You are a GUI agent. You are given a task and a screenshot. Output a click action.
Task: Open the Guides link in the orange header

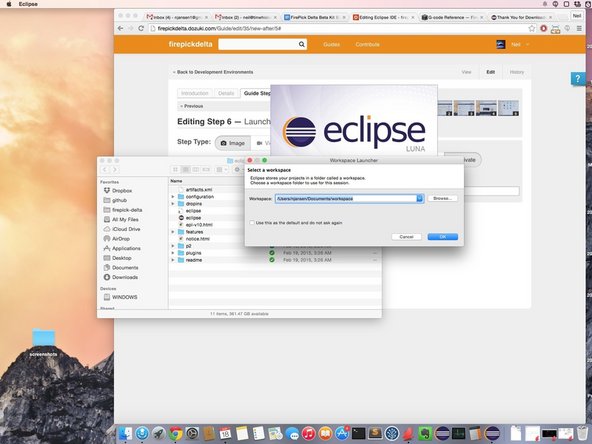click(331, 45)
